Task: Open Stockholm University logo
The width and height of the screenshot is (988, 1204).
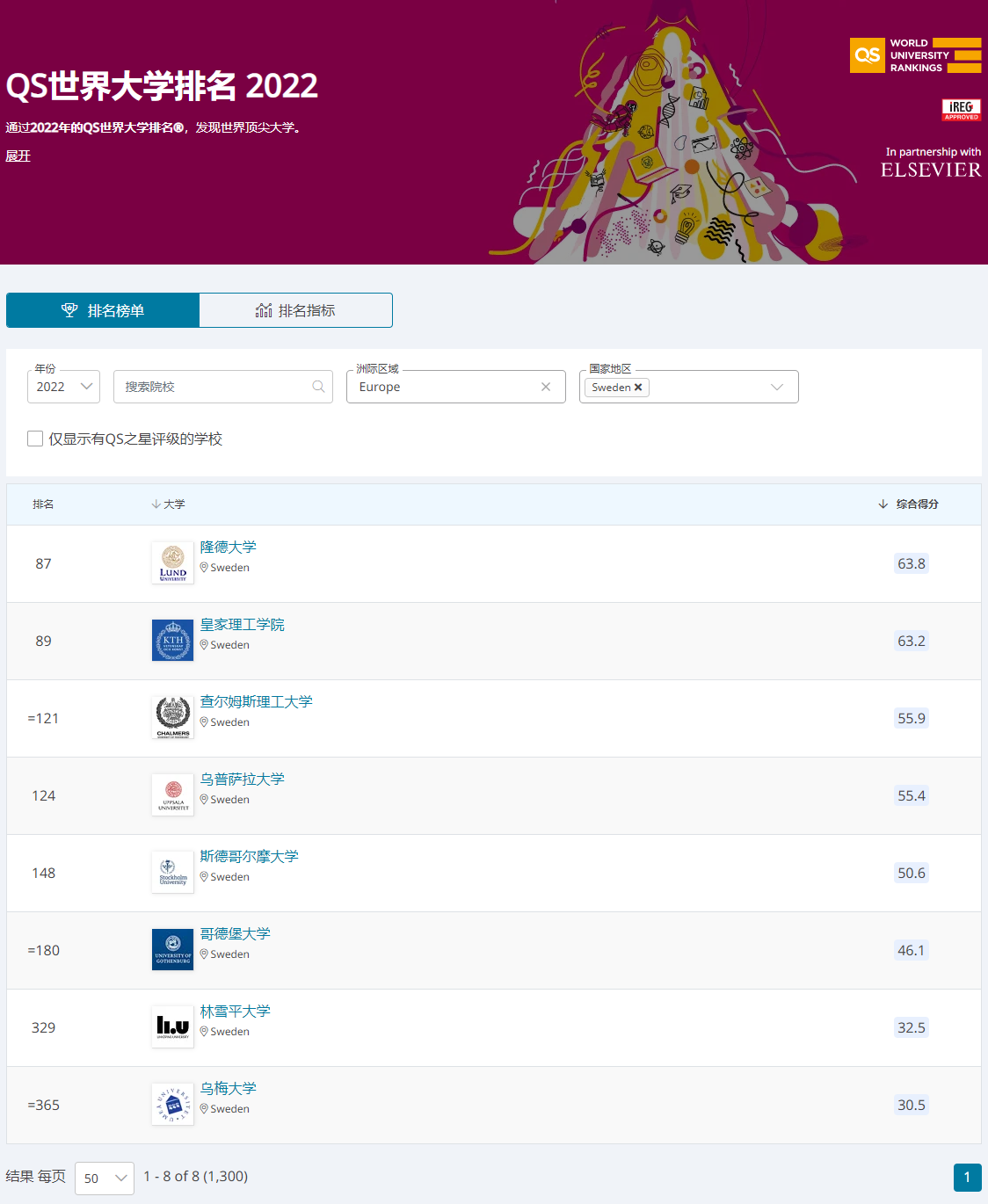Action: pos(172,873)
